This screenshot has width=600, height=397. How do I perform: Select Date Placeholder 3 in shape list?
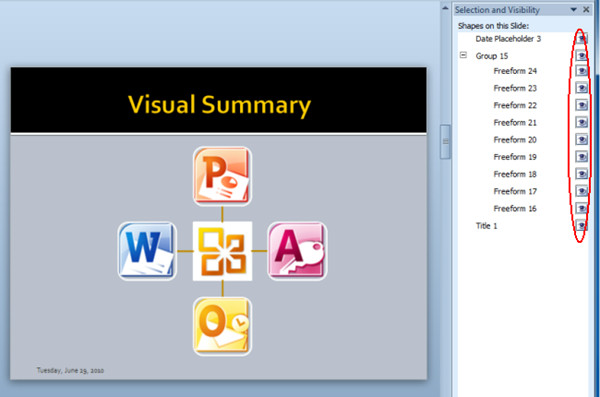[508, 39]
